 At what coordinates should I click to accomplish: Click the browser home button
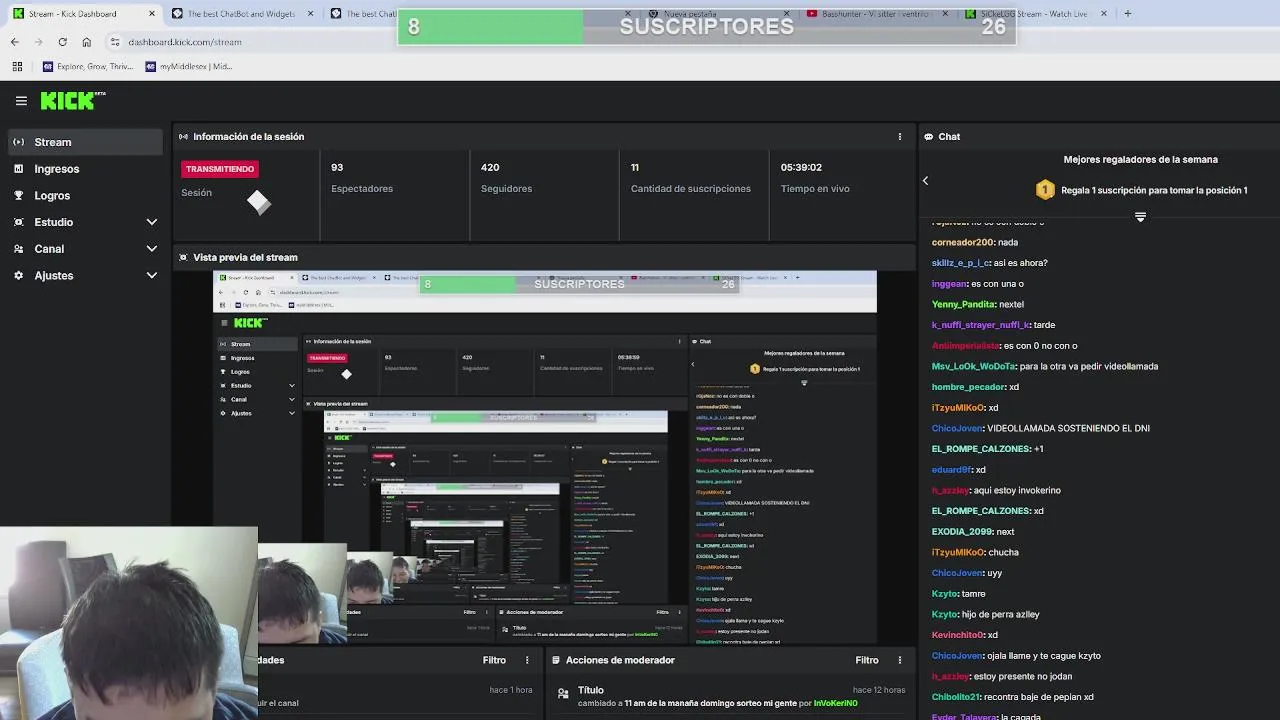point(86,42)
